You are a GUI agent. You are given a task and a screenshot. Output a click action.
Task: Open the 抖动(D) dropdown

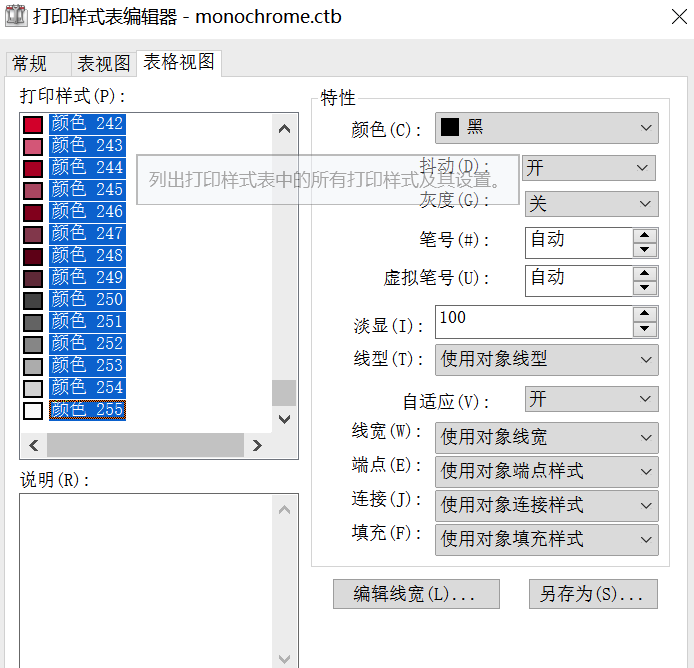pos(589,168)
